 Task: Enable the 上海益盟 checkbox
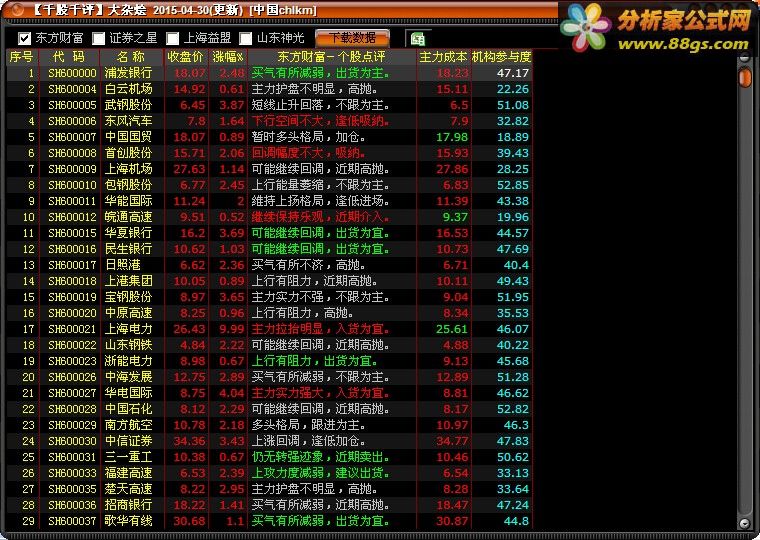click(x=173, y=38)
